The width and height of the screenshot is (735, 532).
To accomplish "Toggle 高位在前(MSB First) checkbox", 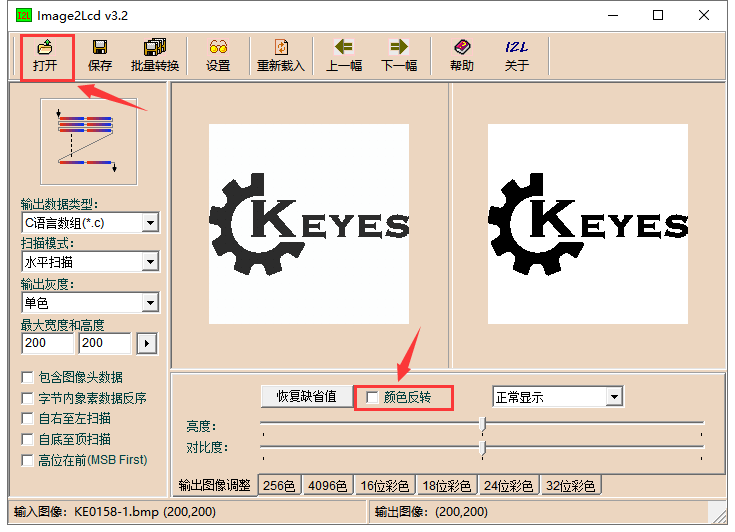I will coord(27,460).
